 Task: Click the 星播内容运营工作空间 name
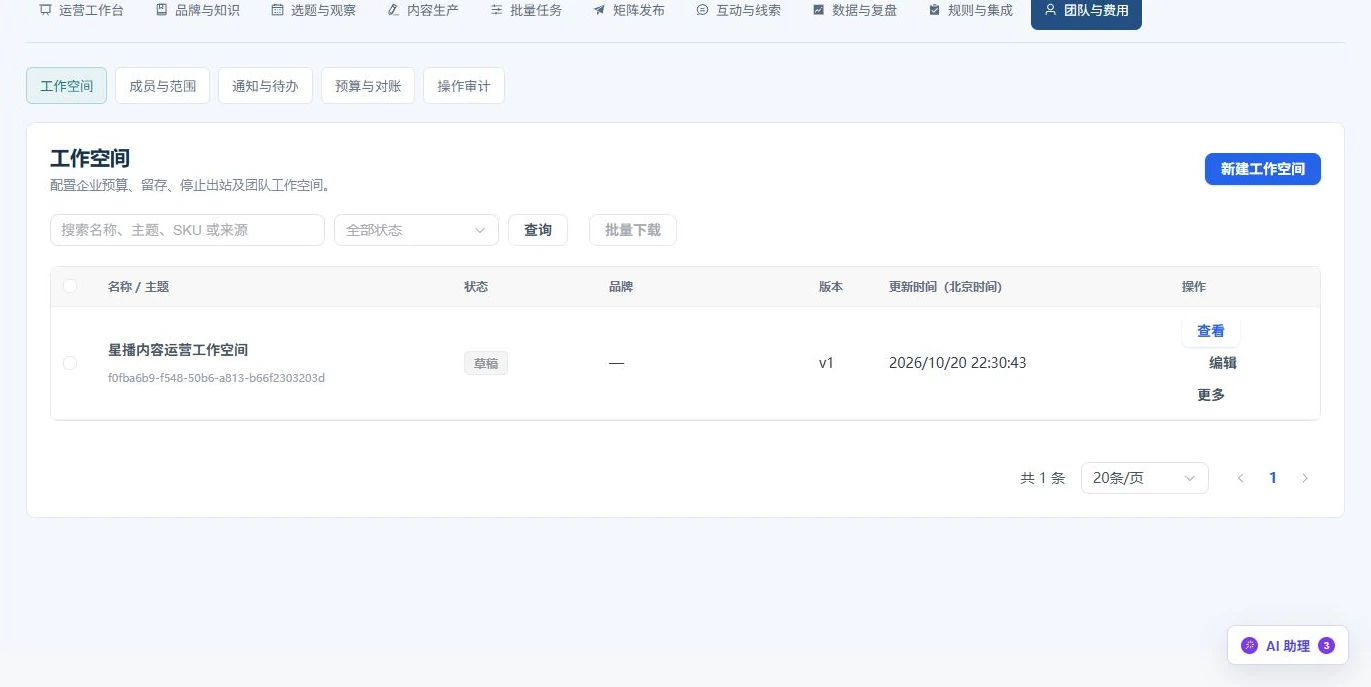pyautogui.click(x=178, y=350)
